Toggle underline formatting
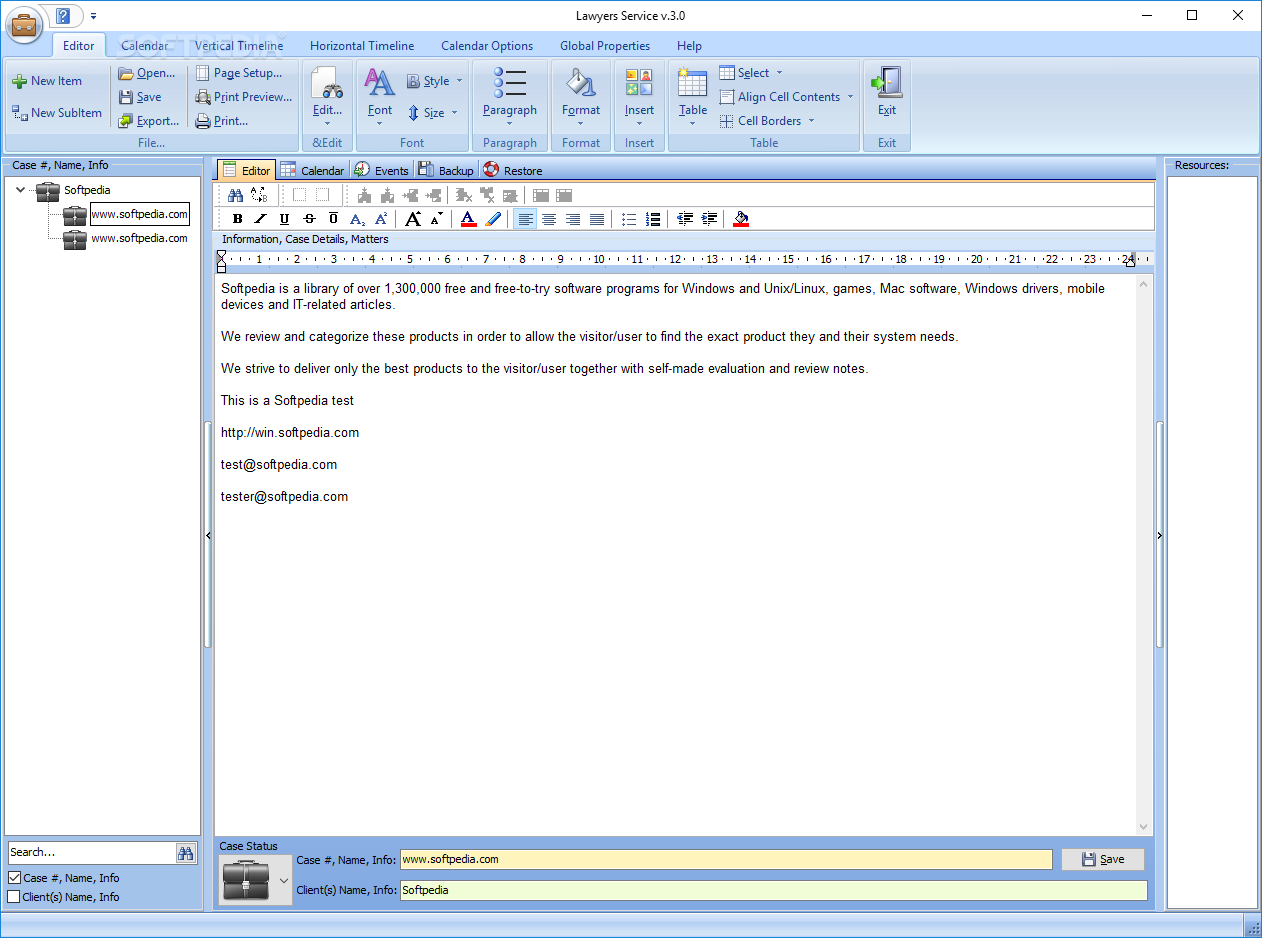This screenshot has height=938, width=1262. pos(285,219)
